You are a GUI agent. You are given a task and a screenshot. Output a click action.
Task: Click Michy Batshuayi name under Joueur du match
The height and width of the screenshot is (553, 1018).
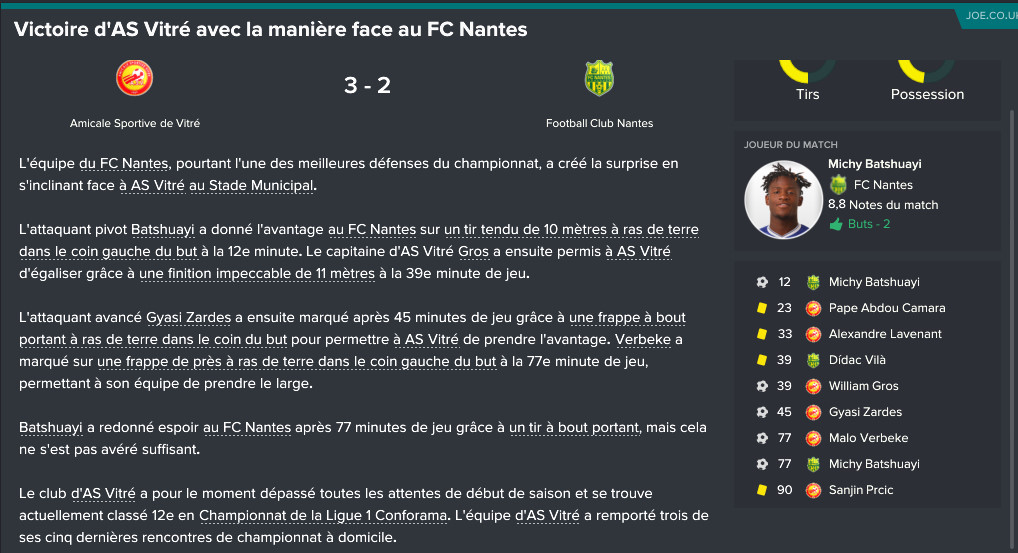(875, 164)
